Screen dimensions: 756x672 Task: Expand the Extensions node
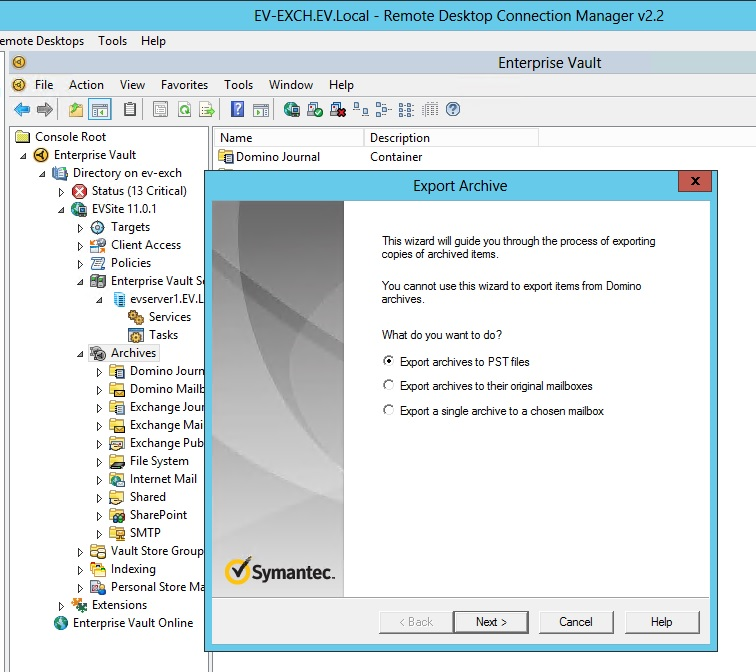[x=61, y=605]
